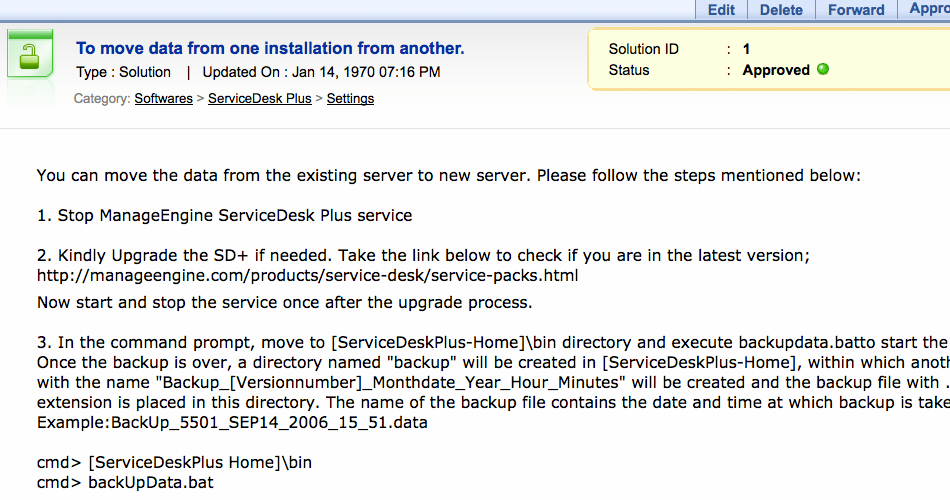This screenshot has width=950, height=500.
Task: Open the ServiceDesk Plus breadcrumb link
Action: 259,99
